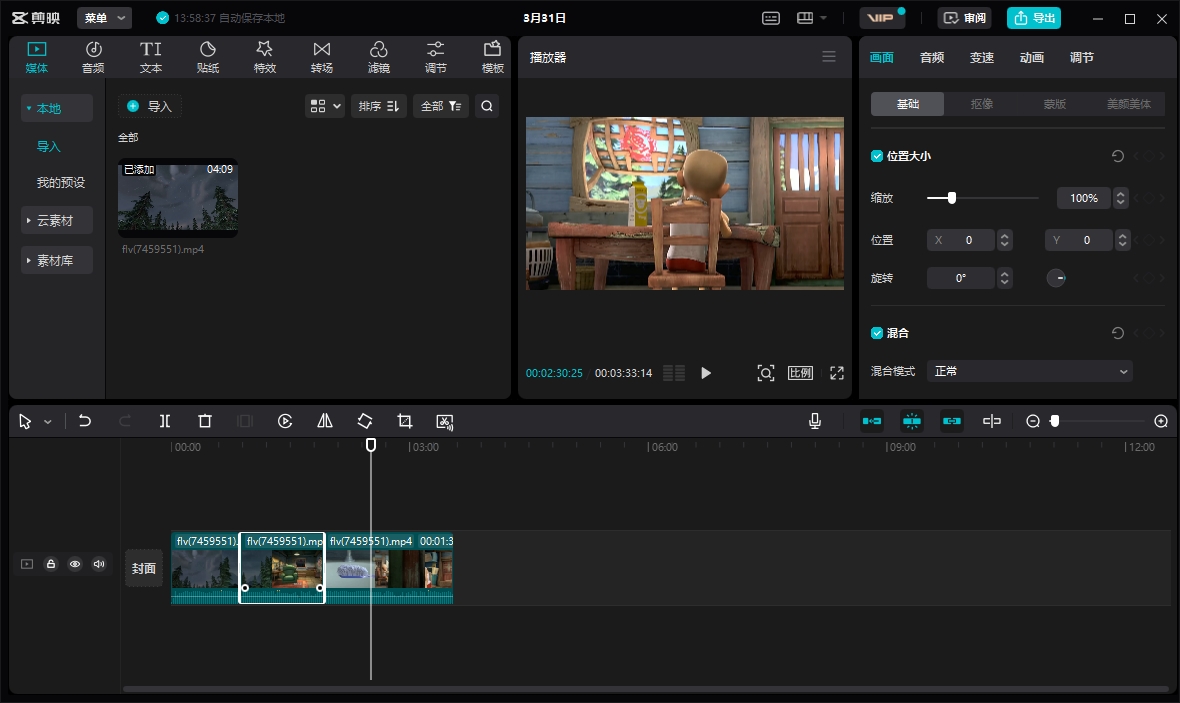The width and height of the screenshot is (1180, 703).
Task: Click the rotation dial knob
Action: 1056,278
